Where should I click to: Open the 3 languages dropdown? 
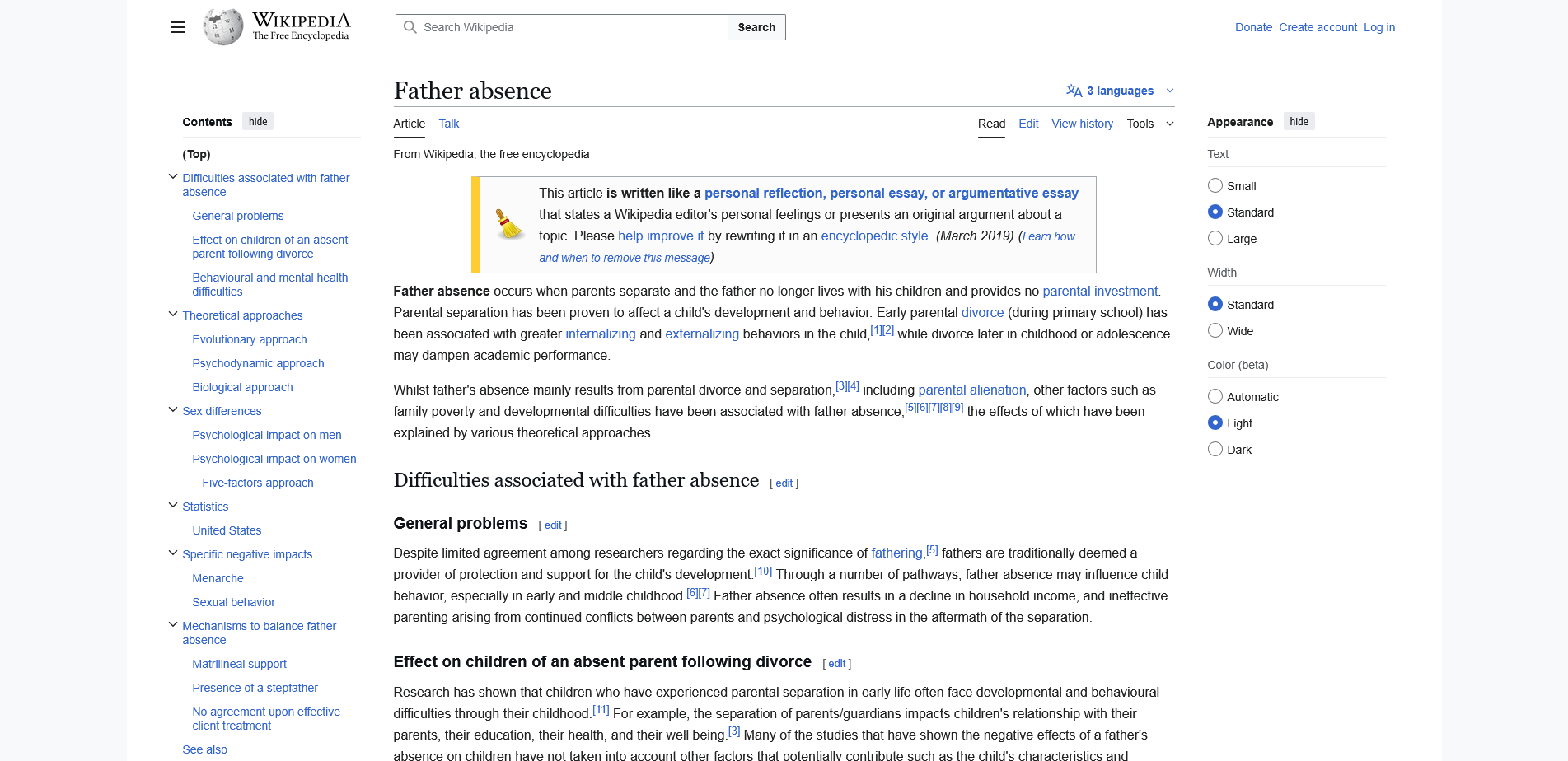(1120, 91)
